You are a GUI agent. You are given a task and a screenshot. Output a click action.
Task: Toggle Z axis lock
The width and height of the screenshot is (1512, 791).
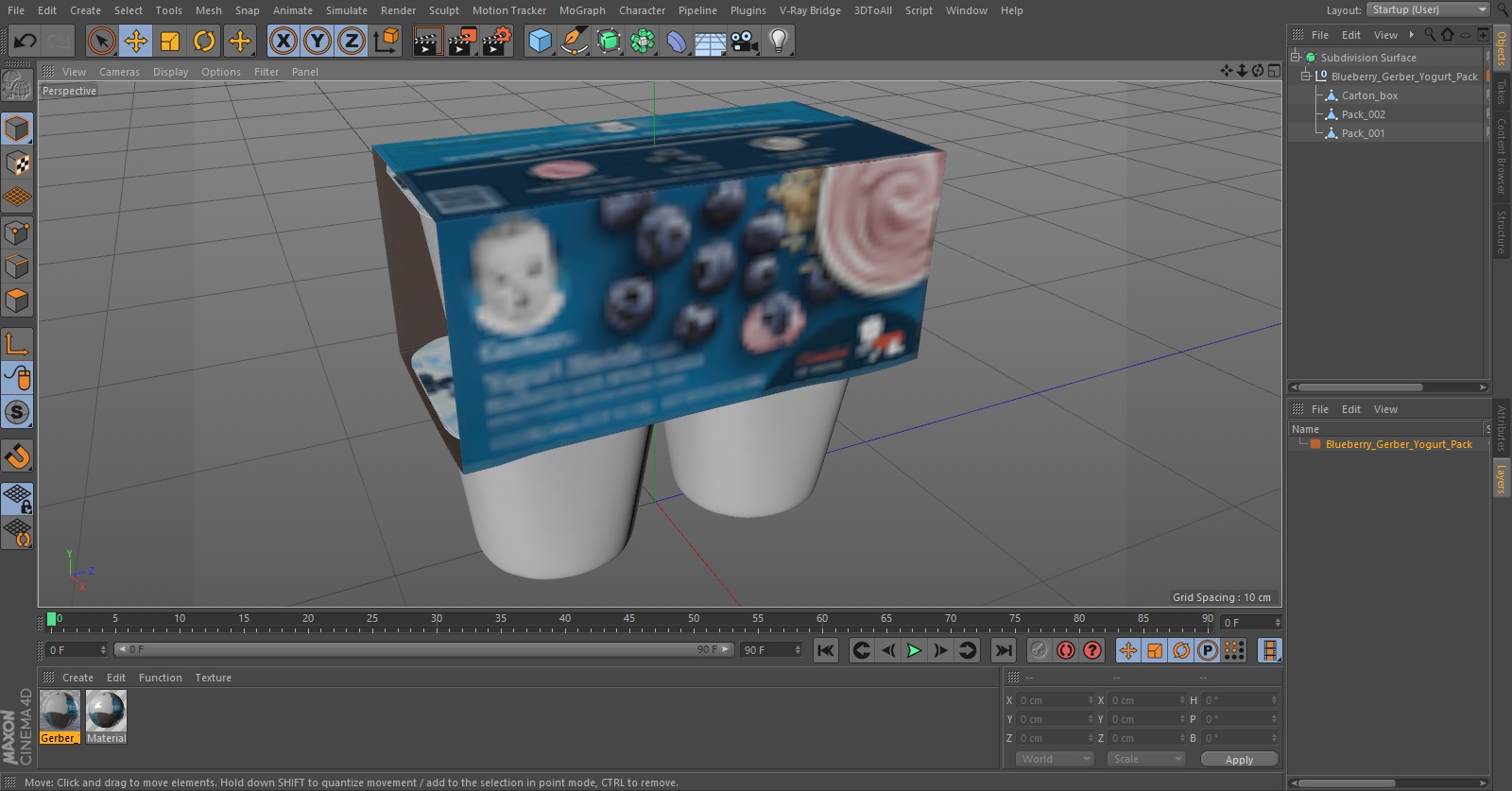click(352, 41)
